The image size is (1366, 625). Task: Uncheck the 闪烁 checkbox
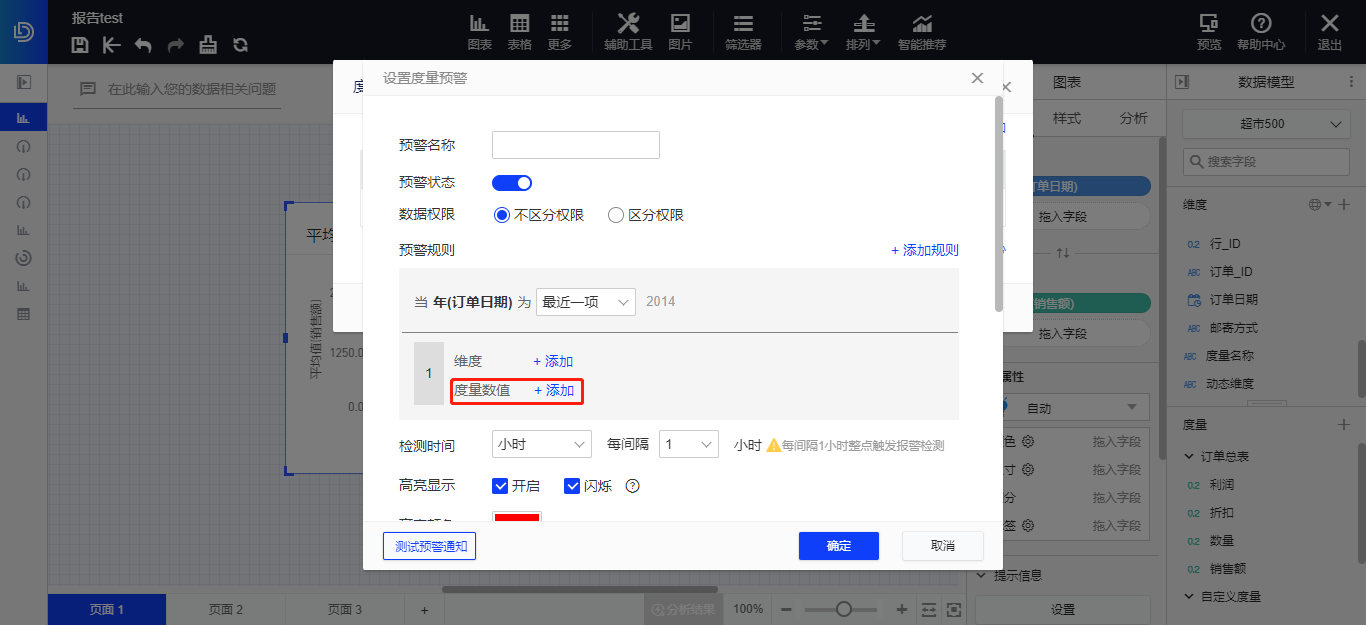tap(572, 486)
